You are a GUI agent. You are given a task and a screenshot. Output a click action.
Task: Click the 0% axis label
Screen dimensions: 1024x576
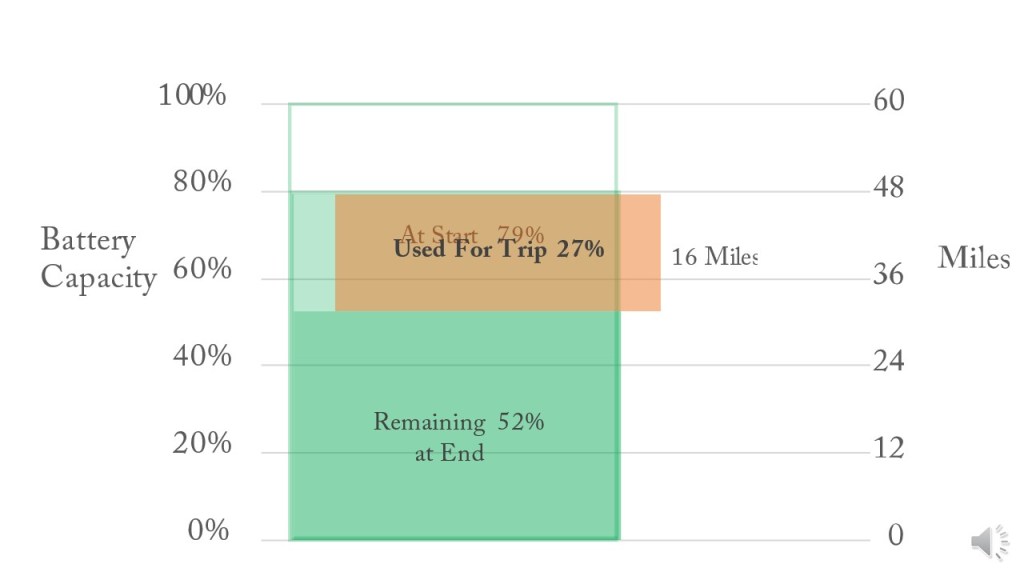click(x=208, y=530)
